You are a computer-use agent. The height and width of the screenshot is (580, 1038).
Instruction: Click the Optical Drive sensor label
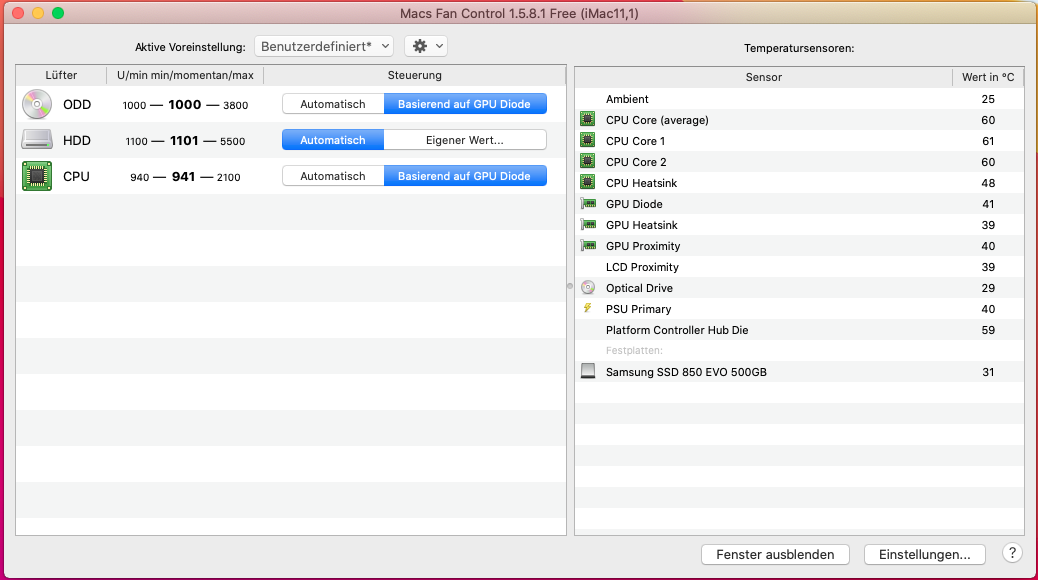click(639, 288)
